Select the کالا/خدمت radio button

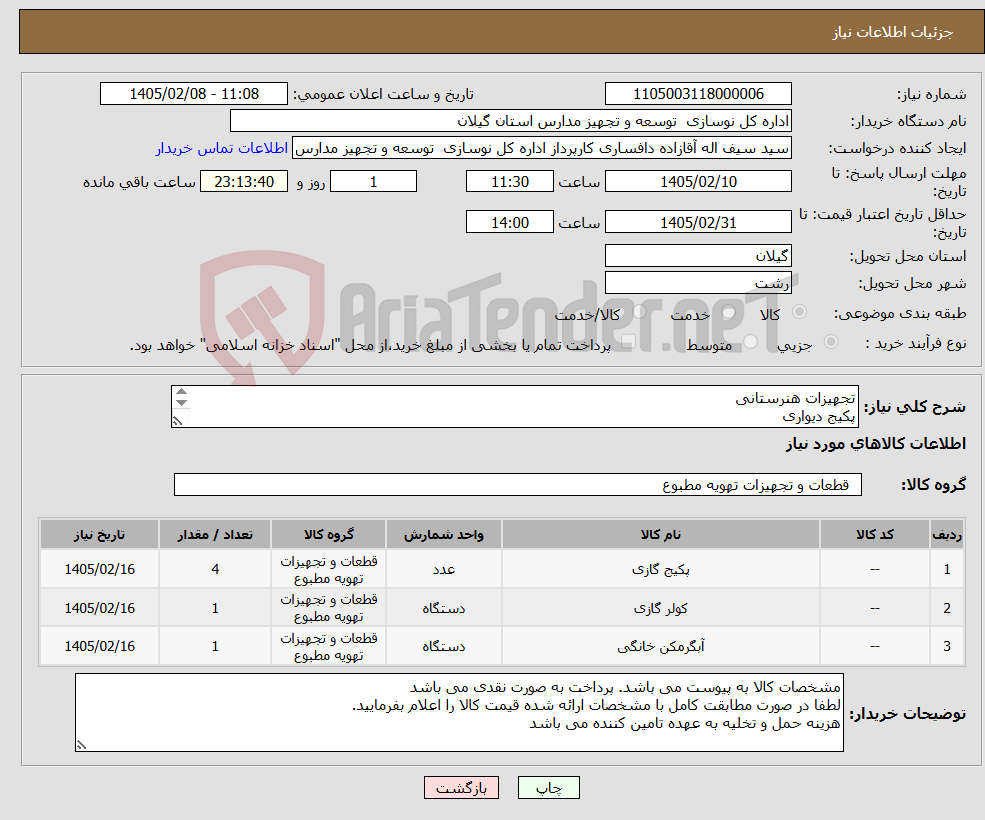click(639, 312)
